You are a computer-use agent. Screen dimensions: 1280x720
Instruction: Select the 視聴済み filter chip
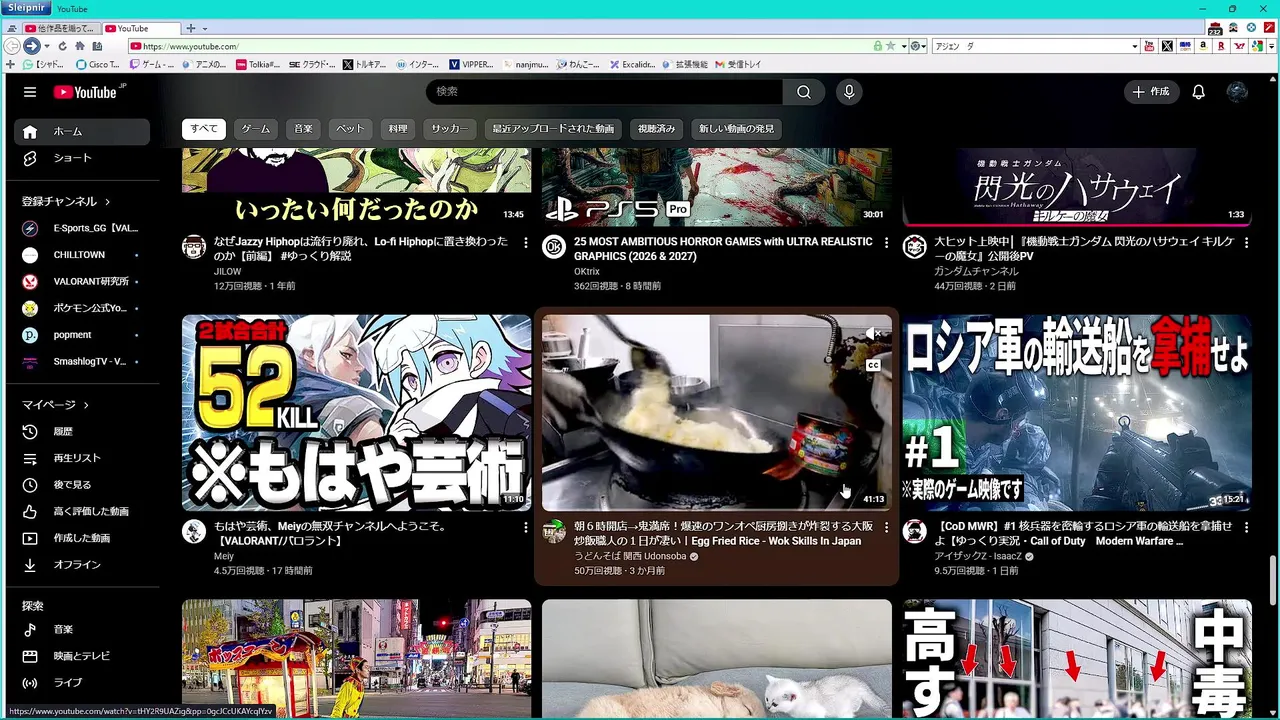pos(657,129)
